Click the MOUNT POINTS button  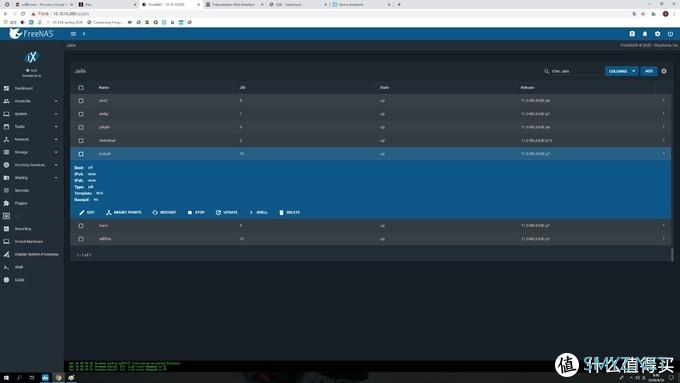coord(124,213)
